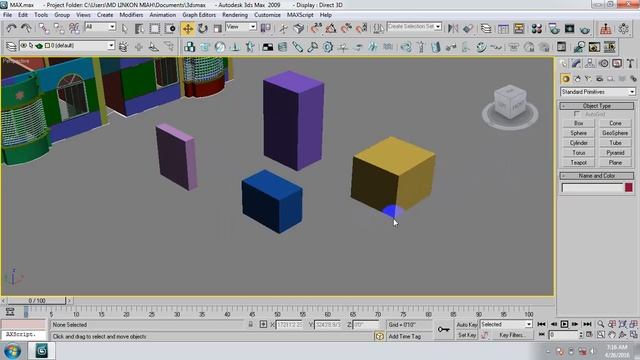Image resolution: width=640 pixels, height=360 pixels.
Task: Click the red object color swatch
Action: 629,187
